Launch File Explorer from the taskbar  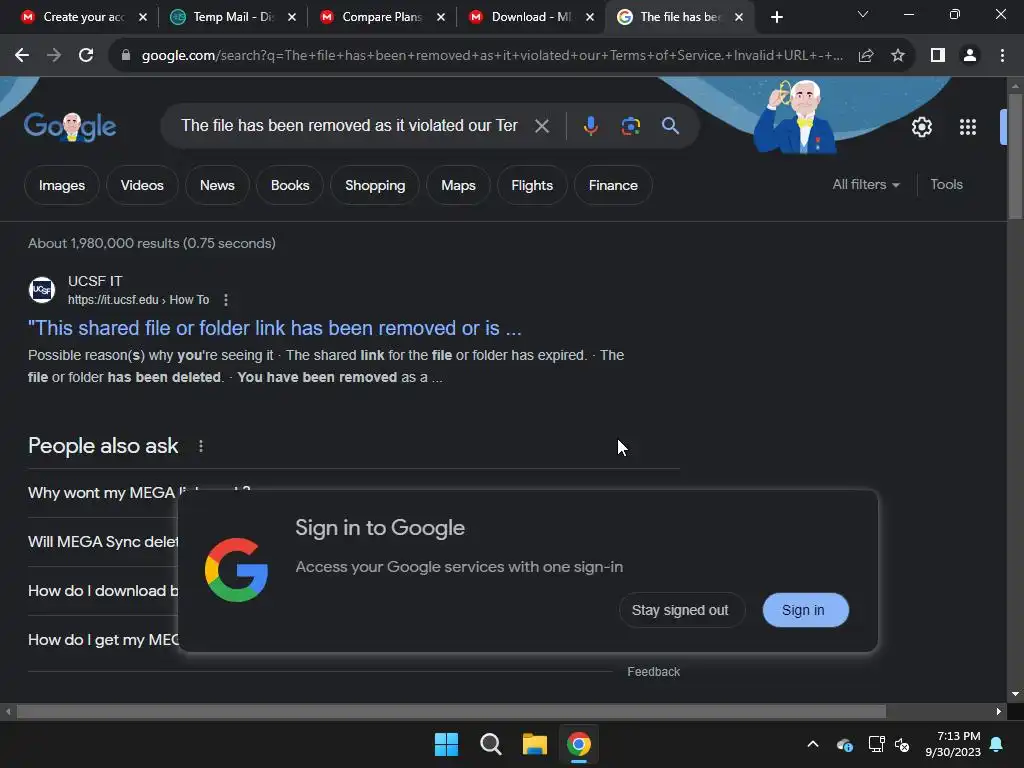point(535,744)
